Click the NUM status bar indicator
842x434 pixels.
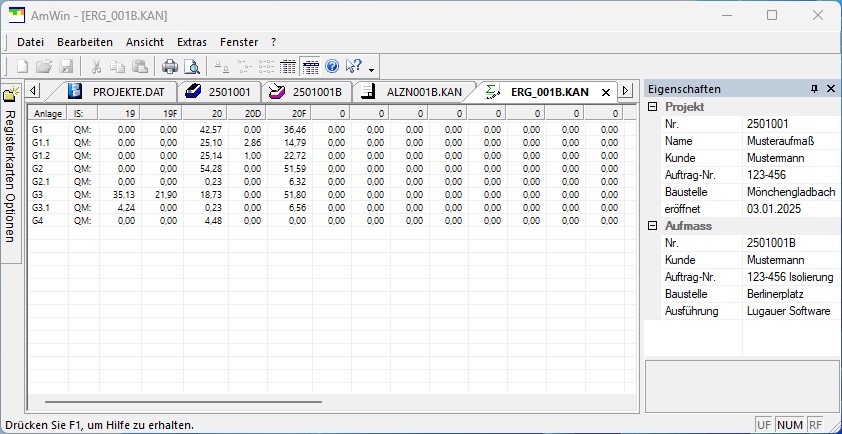(789, 425)
